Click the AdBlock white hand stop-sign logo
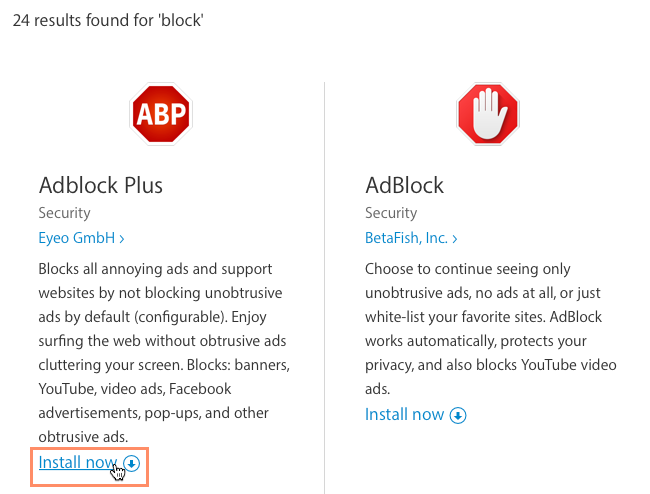Viewport: 650px width, 494px height. (487, 114)
